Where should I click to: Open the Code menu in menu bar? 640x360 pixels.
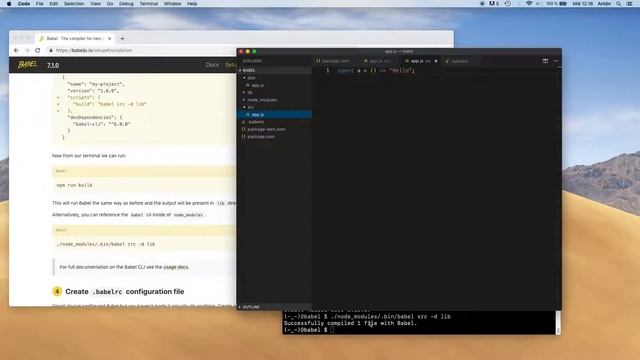click(x=24, y=4)
